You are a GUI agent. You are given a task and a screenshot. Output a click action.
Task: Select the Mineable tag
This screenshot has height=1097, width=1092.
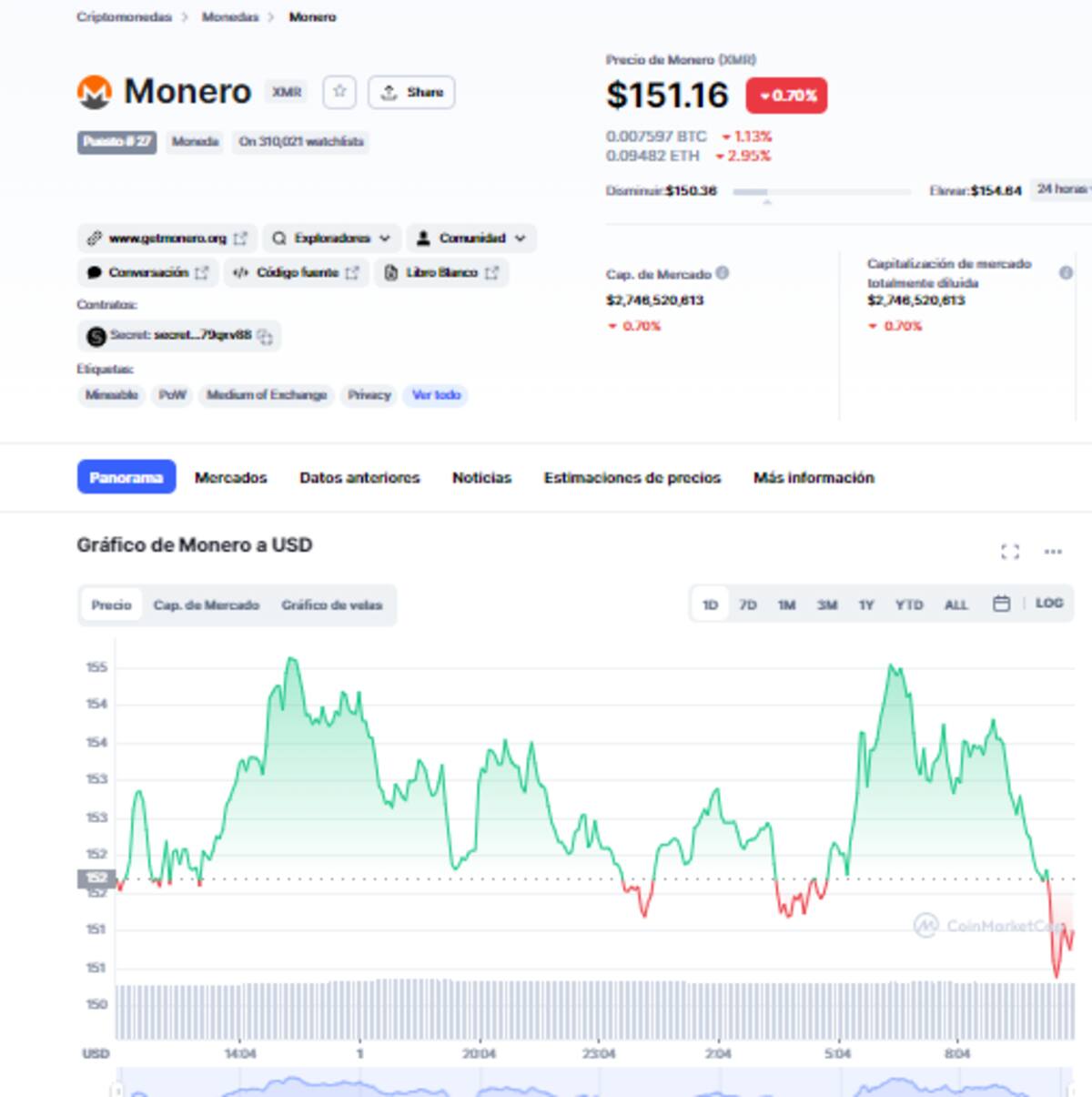tap(111, 395)
